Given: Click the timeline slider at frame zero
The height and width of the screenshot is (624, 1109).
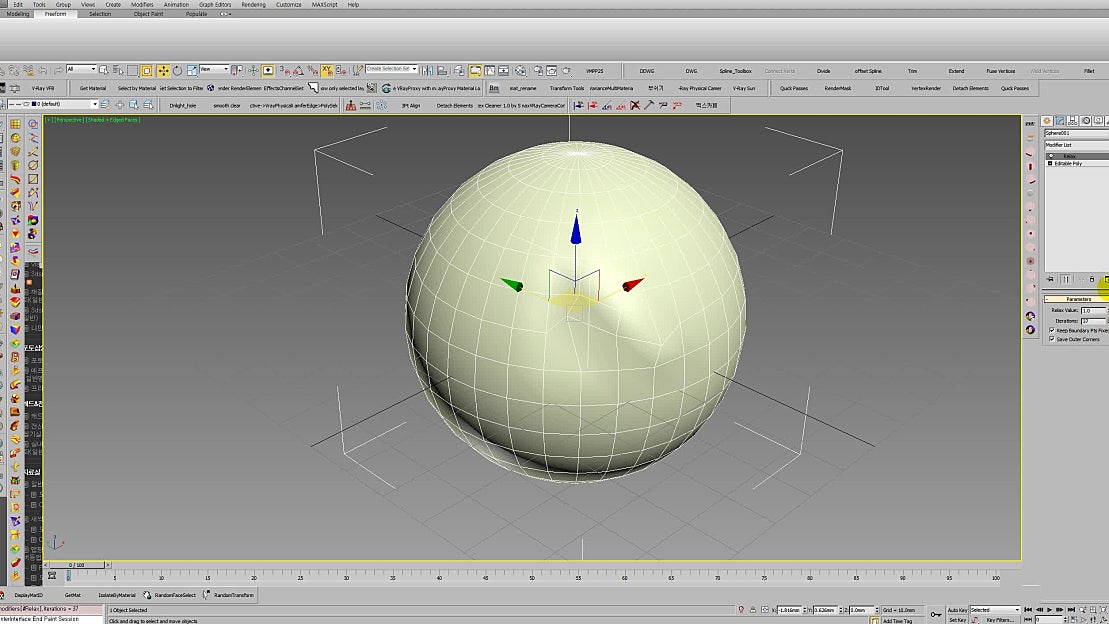Looking at the screenshot, I should pyautogui.click(x=75, y=564).
